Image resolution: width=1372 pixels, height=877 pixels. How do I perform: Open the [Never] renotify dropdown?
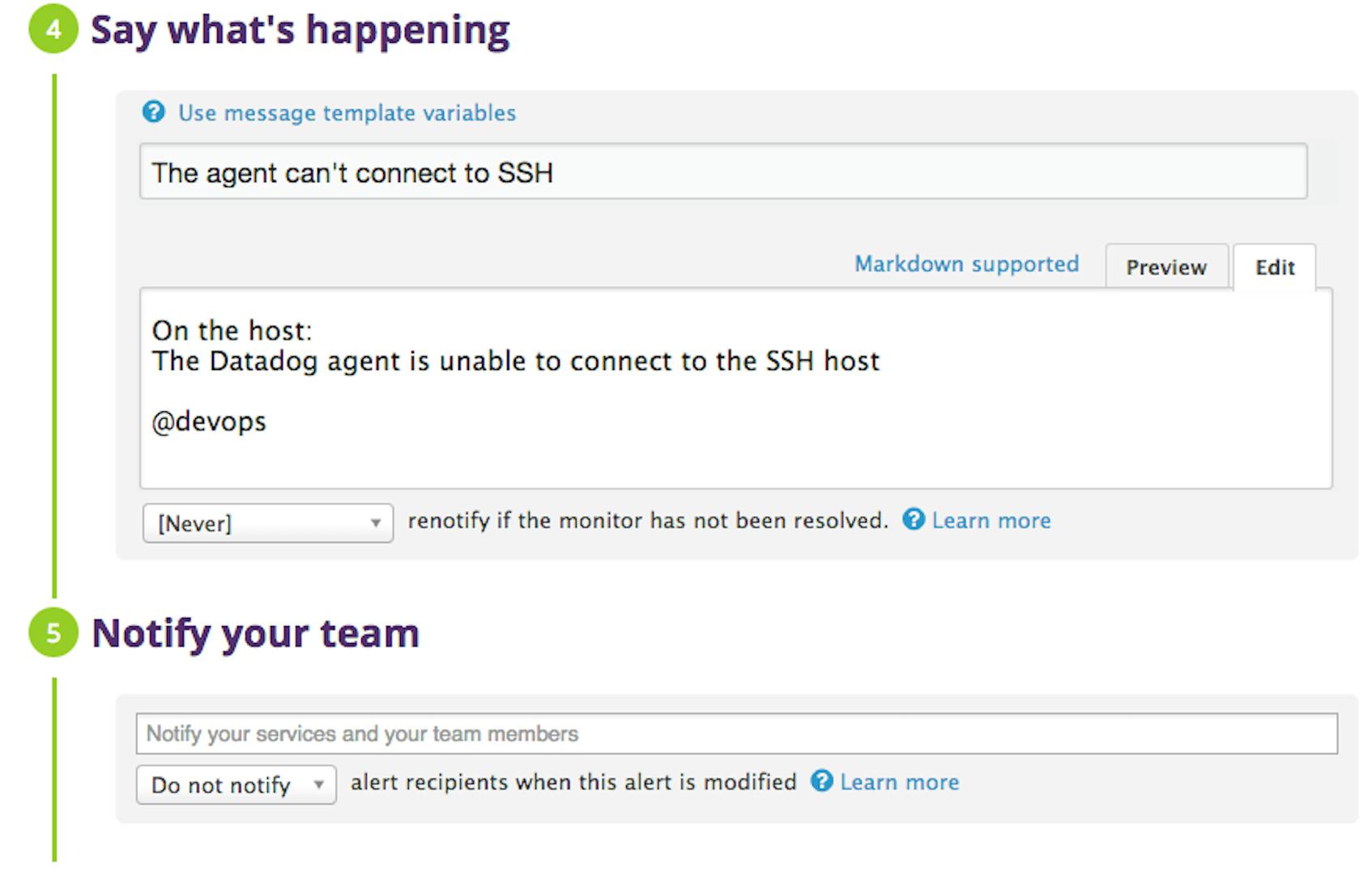[x=267, y=523]
